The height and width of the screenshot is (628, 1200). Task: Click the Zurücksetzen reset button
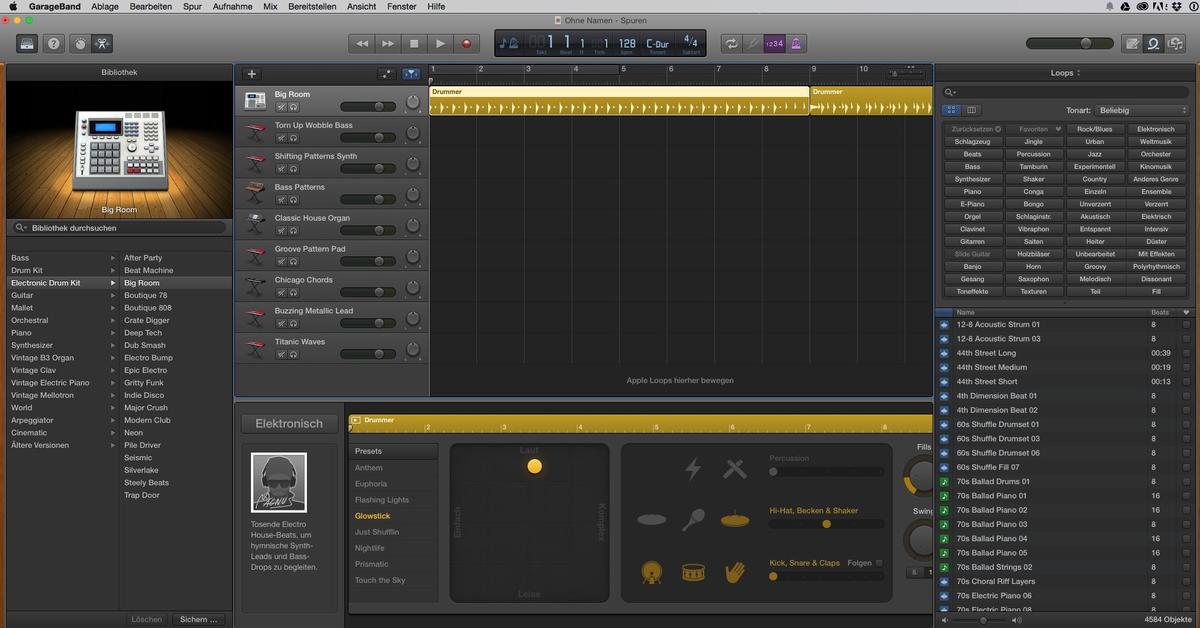[973, 129]
